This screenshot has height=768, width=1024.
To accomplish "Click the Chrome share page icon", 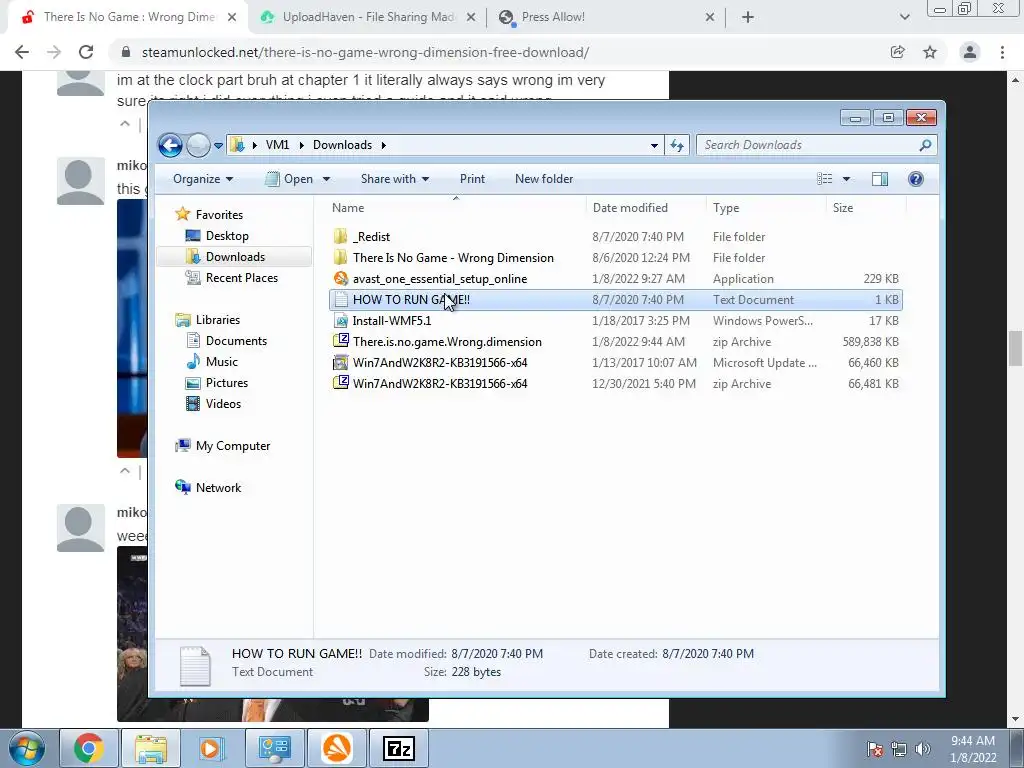I will pos(897,52).
